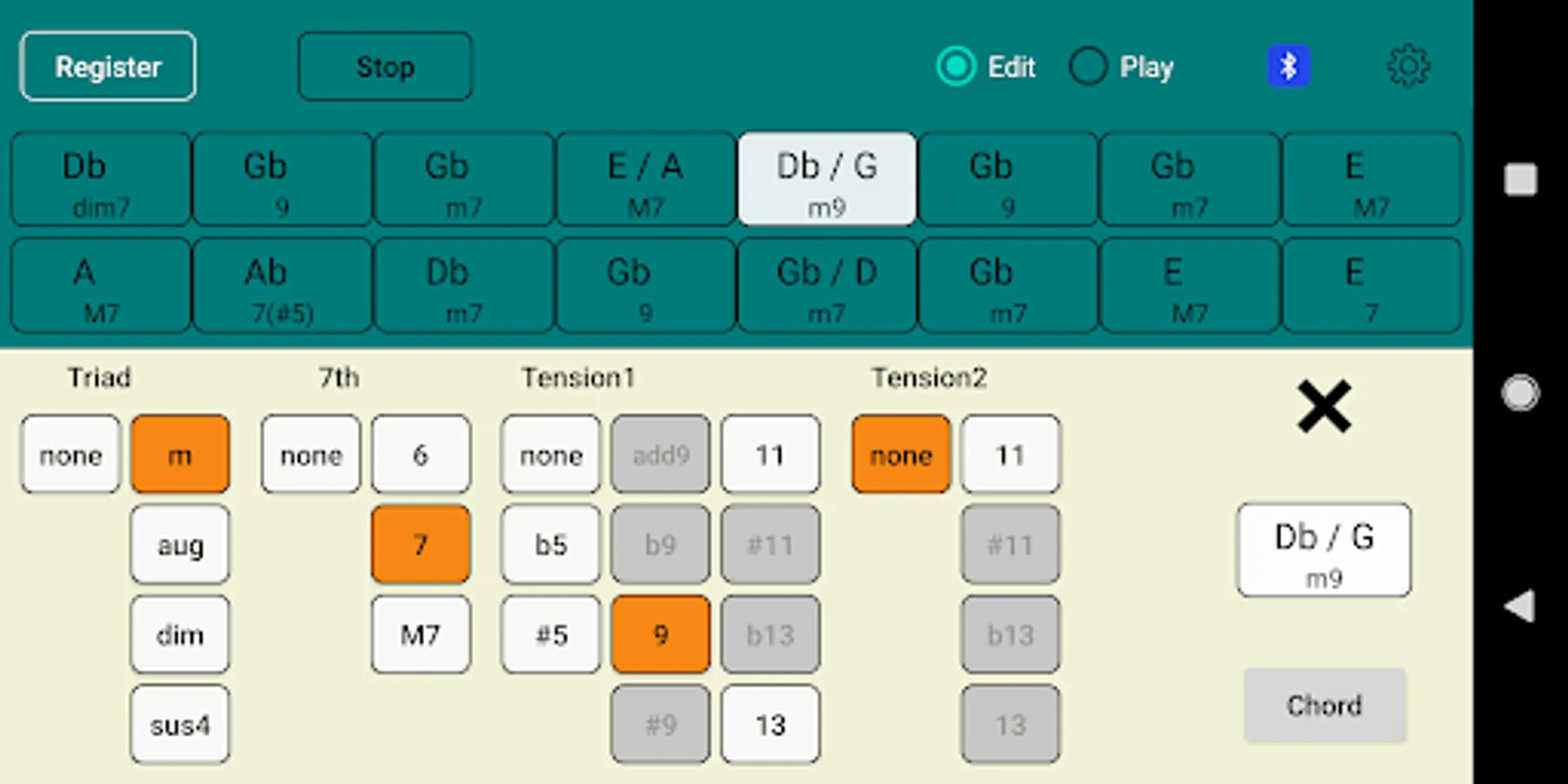Screen dimensions: 1568x784
Task: Select the aug triad option
Action: [179, 544]
